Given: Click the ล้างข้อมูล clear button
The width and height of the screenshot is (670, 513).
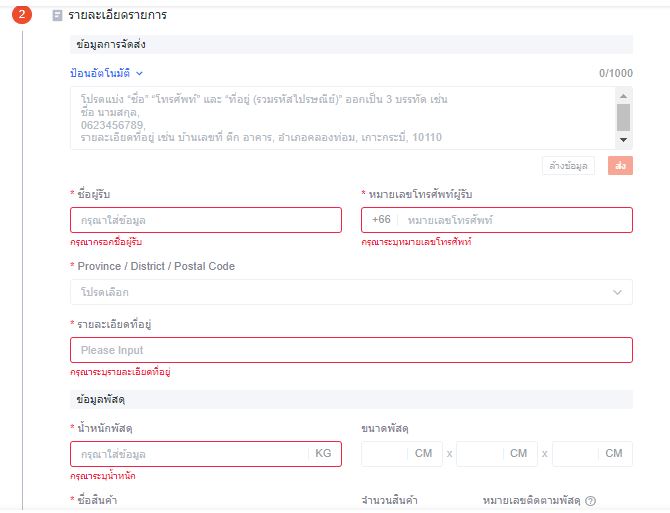Looking at the screenshot, I should click(568, 166).
